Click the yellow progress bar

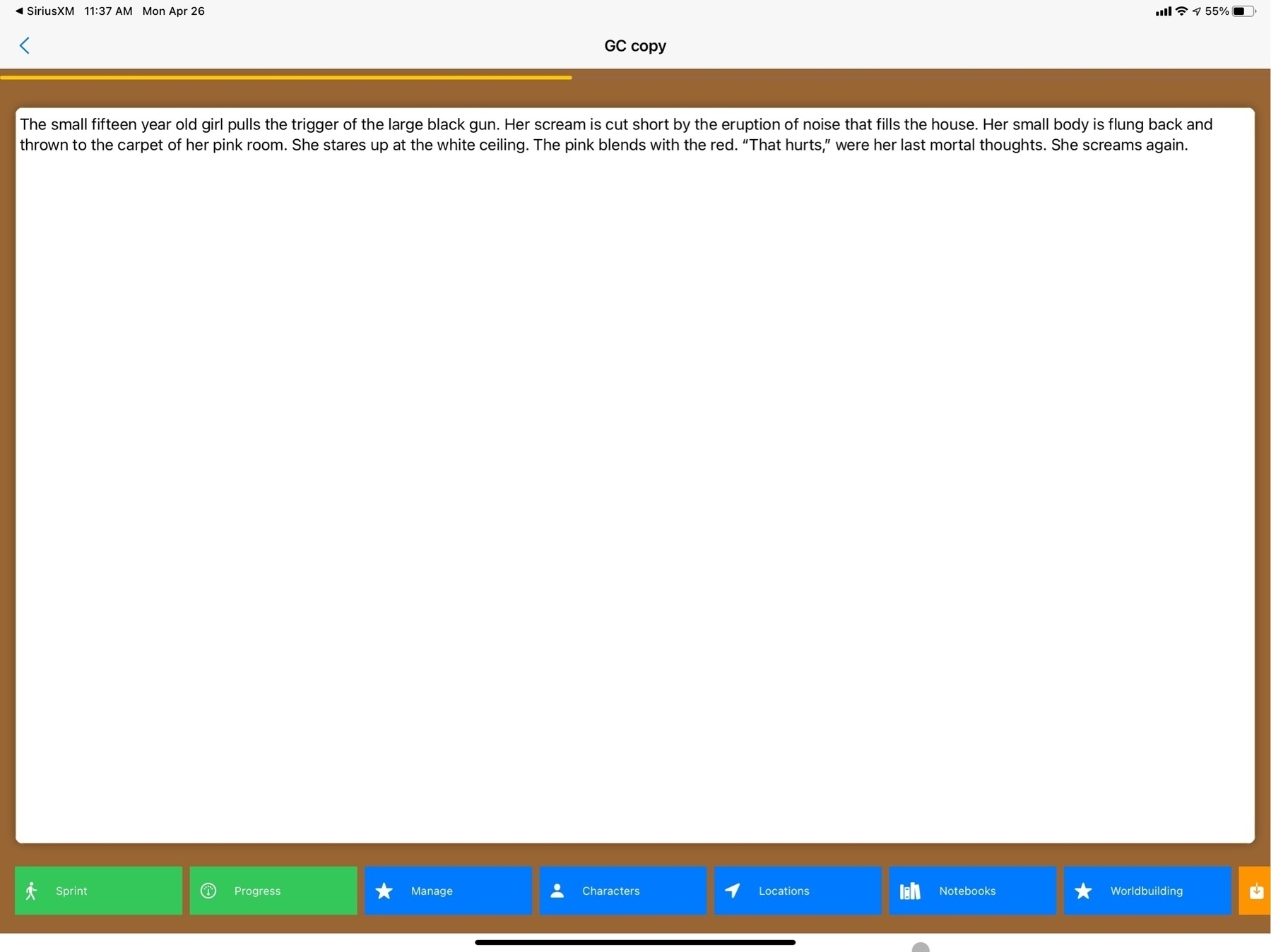point(286,77)
